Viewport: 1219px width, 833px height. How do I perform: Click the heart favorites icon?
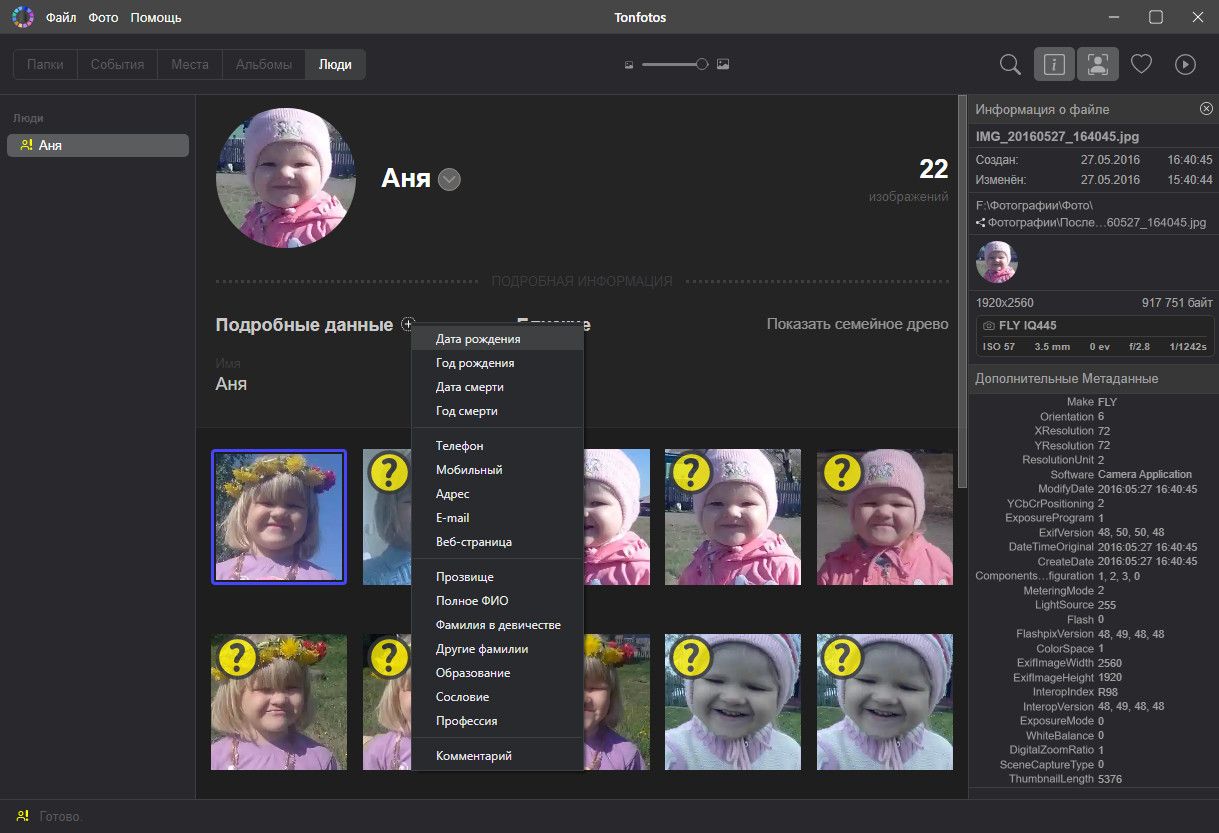pos(1141,65)
